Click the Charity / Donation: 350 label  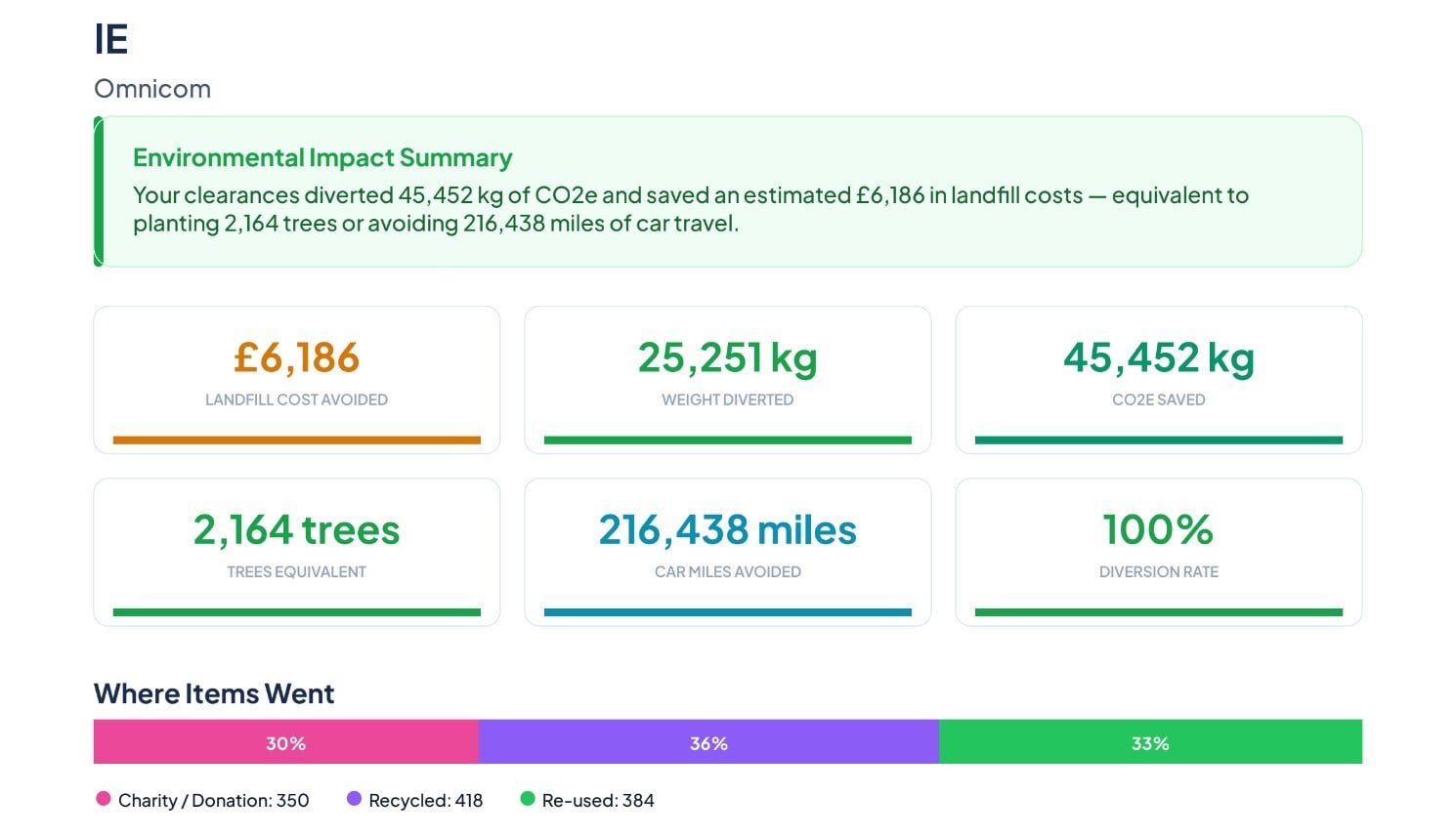coord(213,800)
